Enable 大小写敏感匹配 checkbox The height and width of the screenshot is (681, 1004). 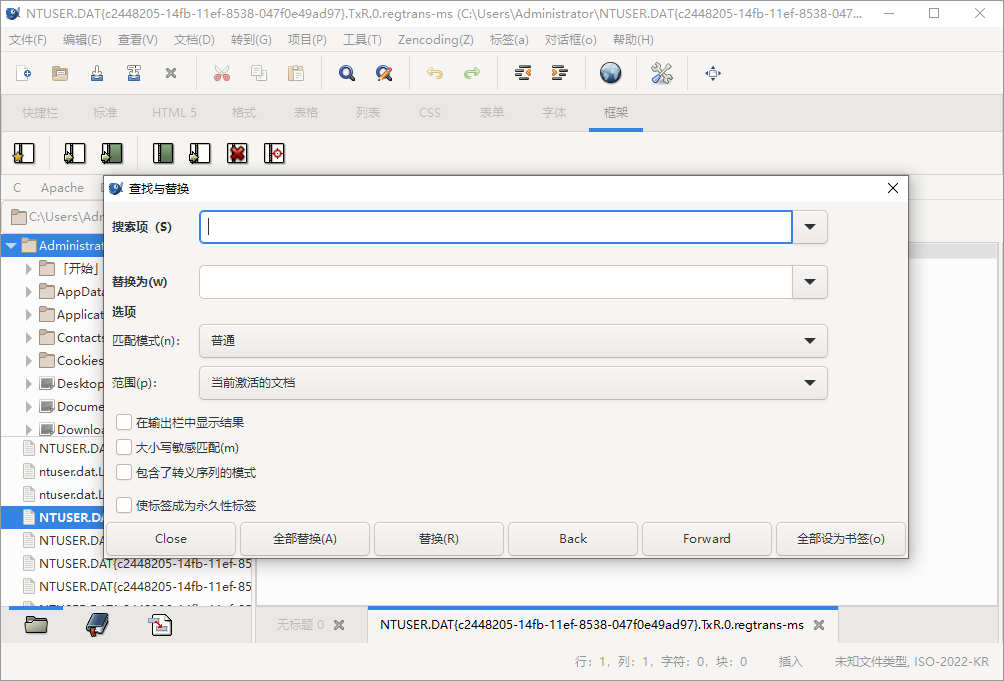click(124, 447)
